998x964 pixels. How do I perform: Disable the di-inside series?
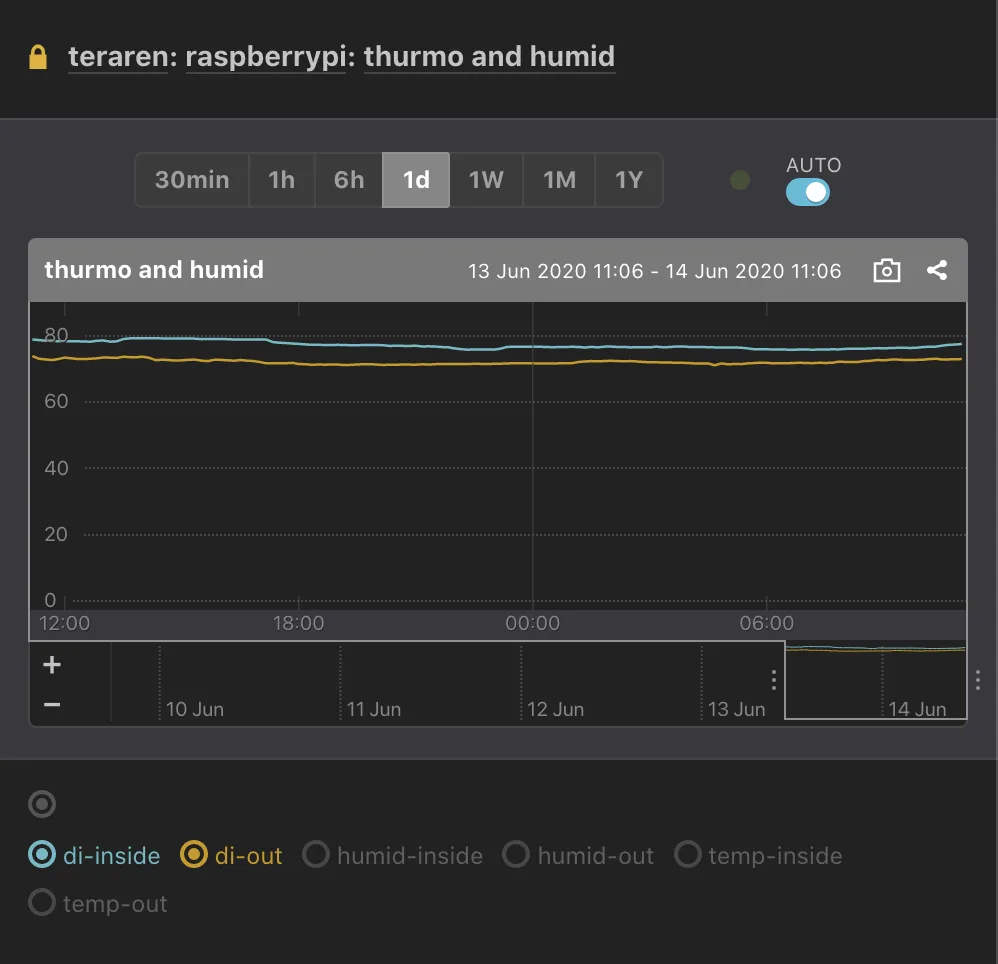click(42, 855)
